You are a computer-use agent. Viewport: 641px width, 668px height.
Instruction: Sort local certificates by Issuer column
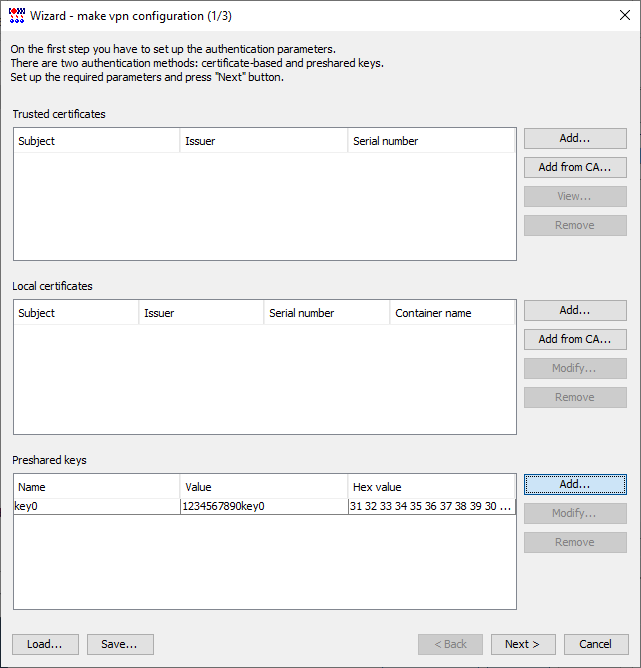pos(201,313)
